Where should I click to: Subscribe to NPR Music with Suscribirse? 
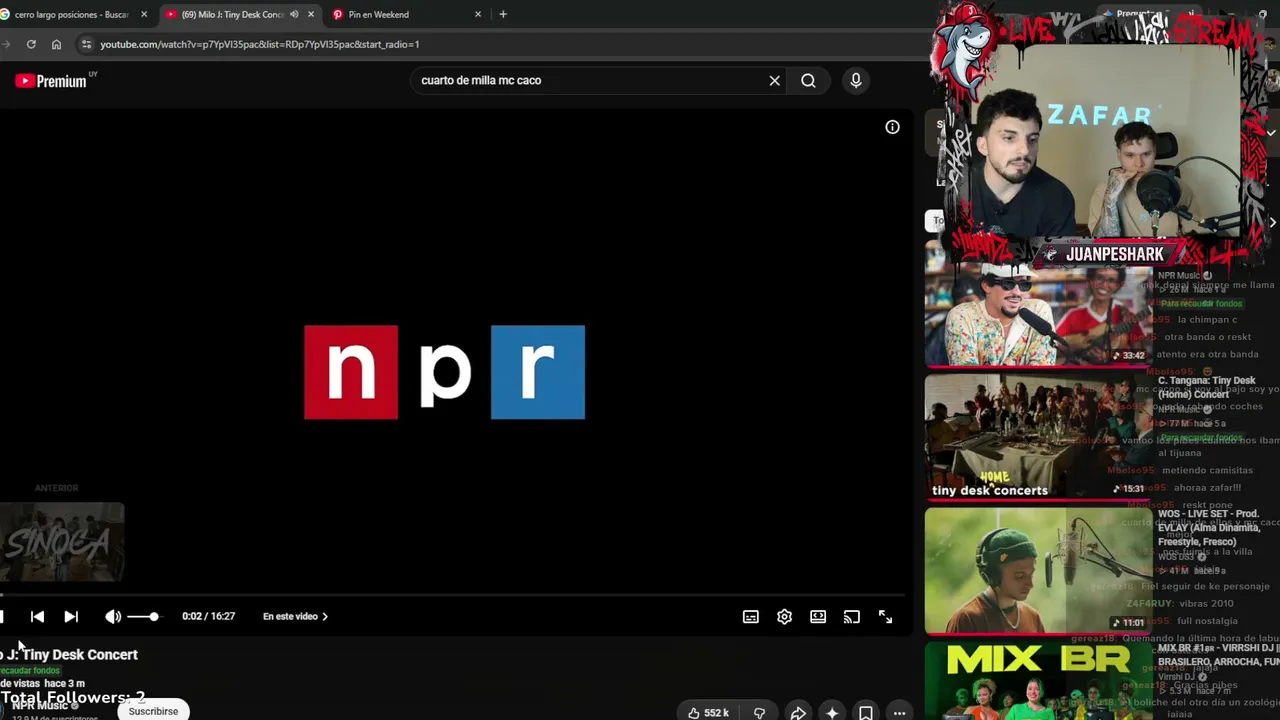153,711
